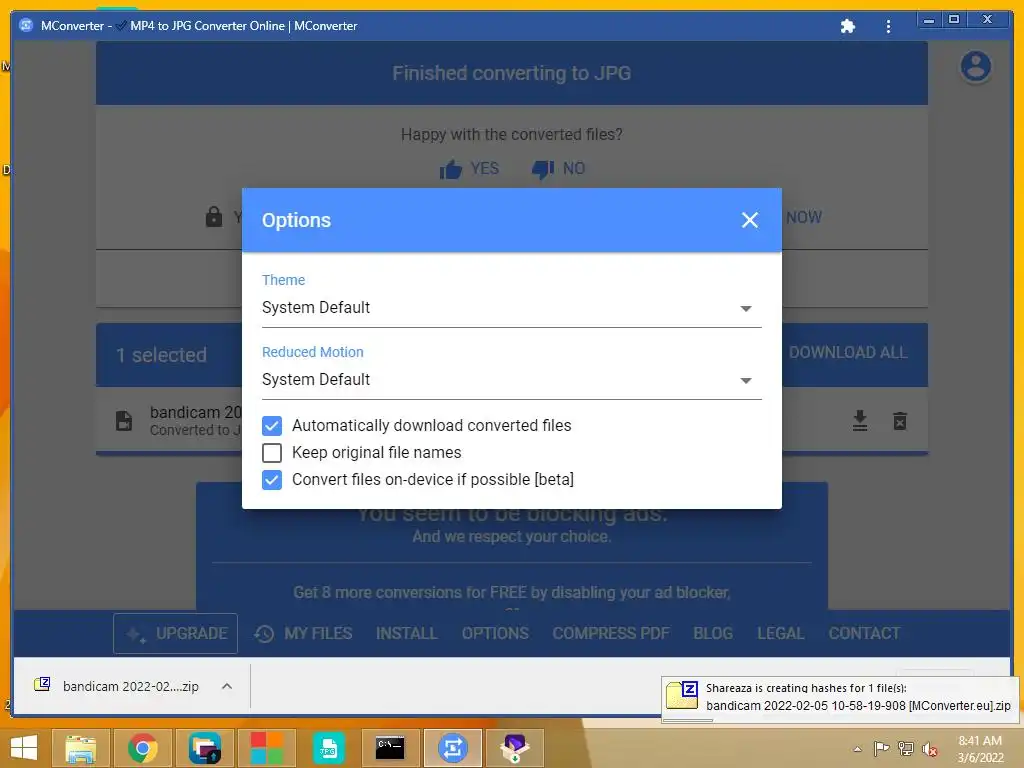Viewport: 1024px width, 768px height.
Task: Click the file document icon beside bandicam
Action: 124,421
